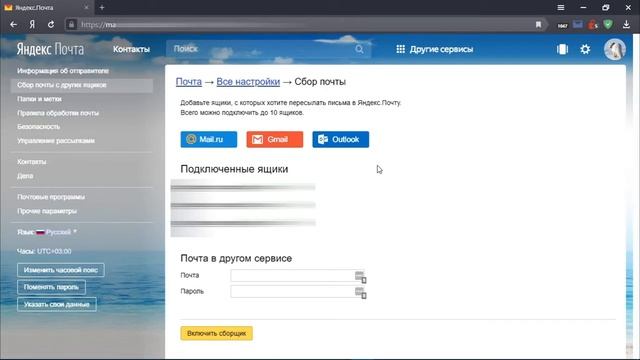The image size is (640, 360).
Task: Open Другие сервисы grid menu
Action: 434,49
